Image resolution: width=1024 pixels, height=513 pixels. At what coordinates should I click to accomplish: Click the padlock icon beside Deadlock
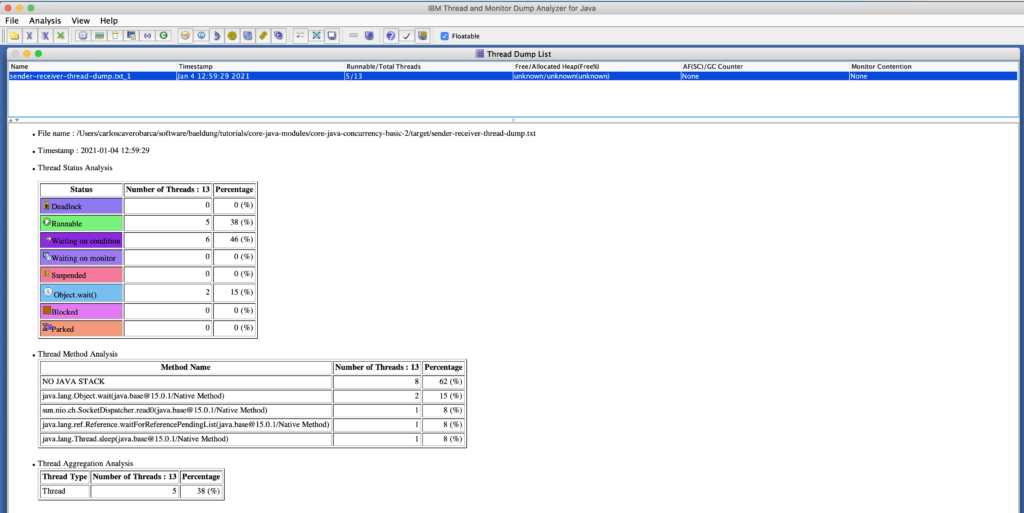[46, 205]
